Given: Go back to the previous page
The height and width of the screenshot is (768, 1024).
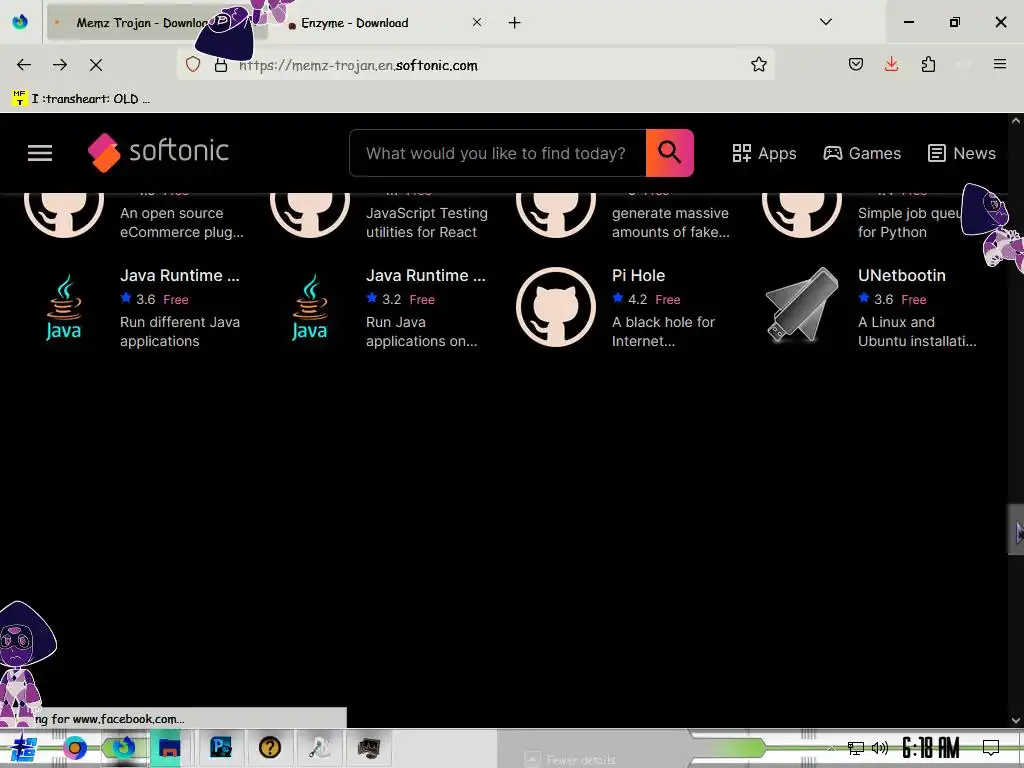Looking at the screenshot, I should [x=24, y=65].
